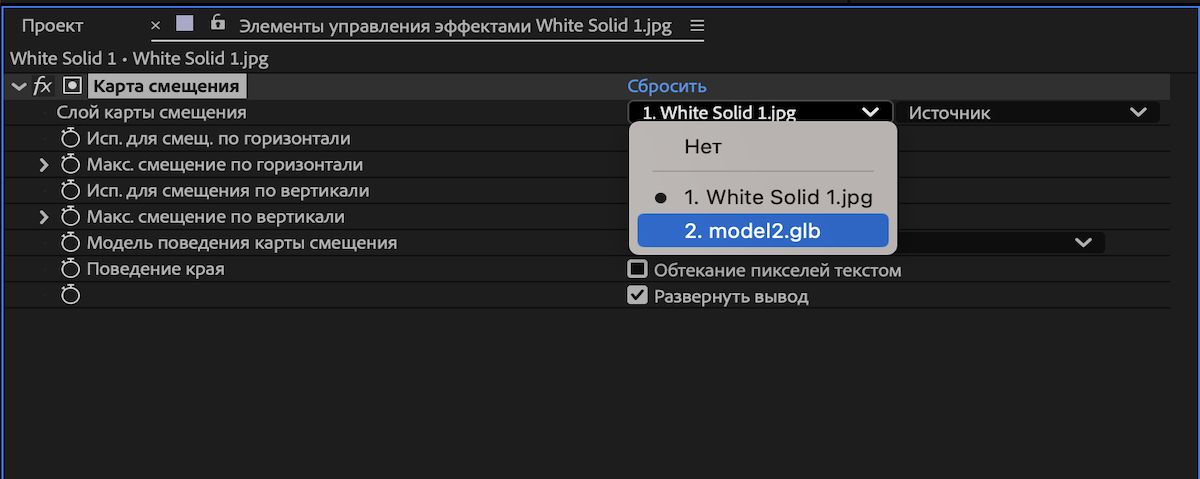Click stopwatch for Макс. смещение по вертикали

click(70, 217)
